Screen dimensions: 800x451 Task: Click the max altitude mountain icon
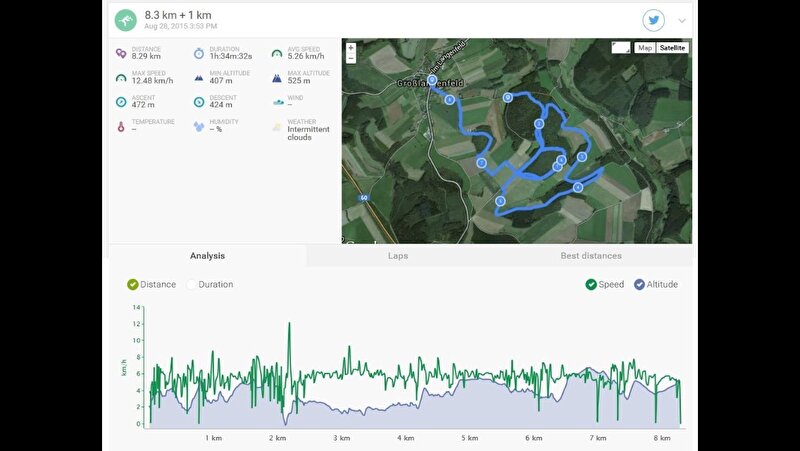pyautogui.click(x=277, y=78)
